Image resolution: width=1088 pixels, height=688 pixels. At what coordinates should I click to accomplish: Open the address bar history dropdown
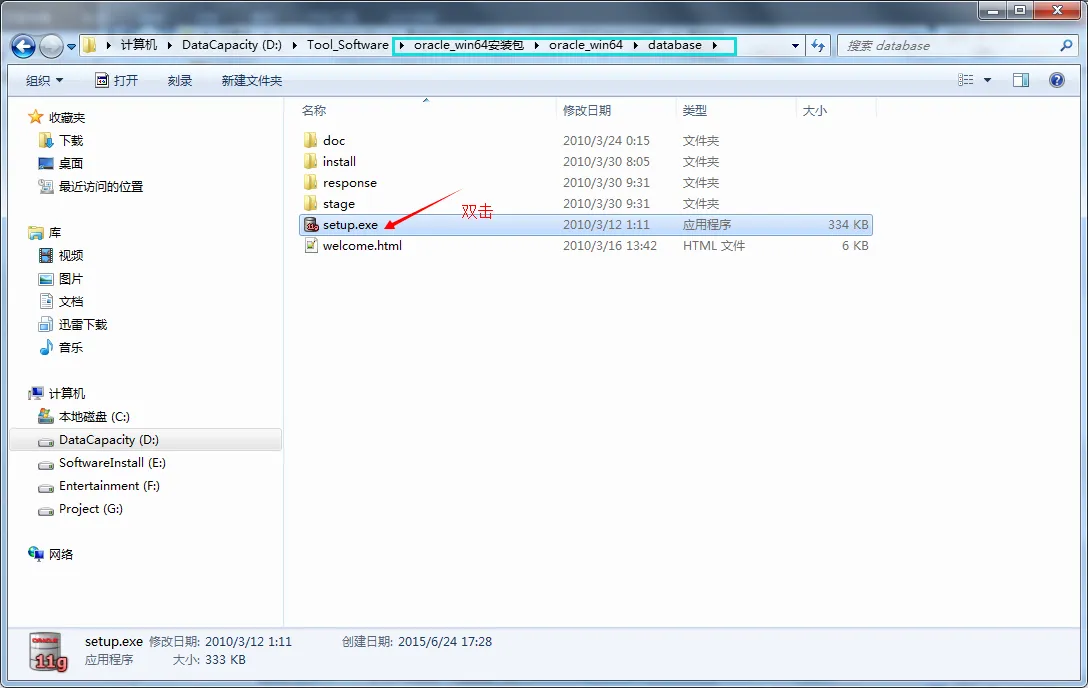(x=795, y=46)
